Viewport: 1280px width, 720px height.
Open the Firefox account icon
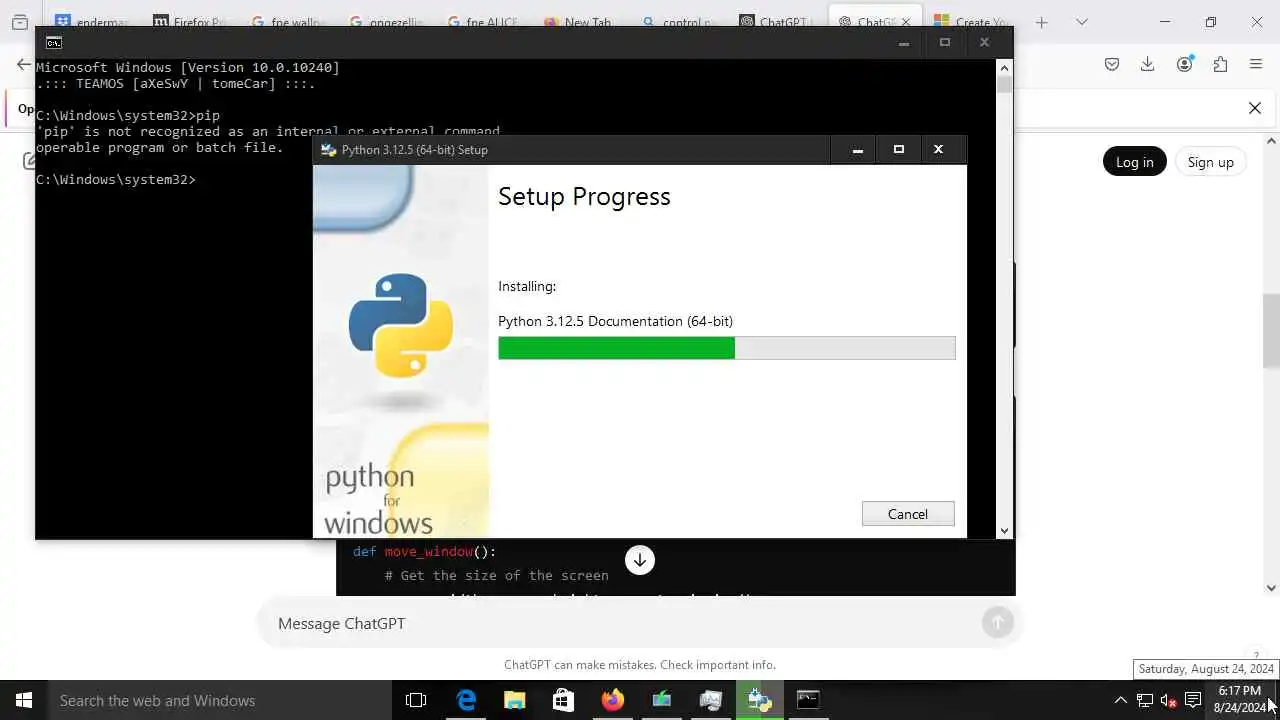coord(1185,64)
